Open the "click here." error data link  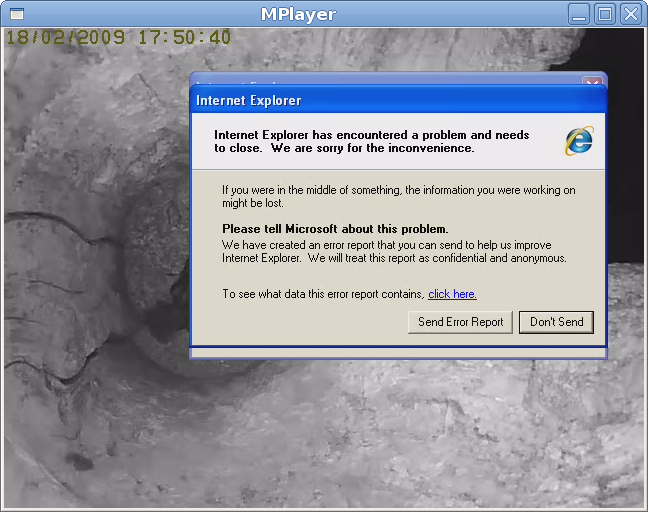[452, 294]
